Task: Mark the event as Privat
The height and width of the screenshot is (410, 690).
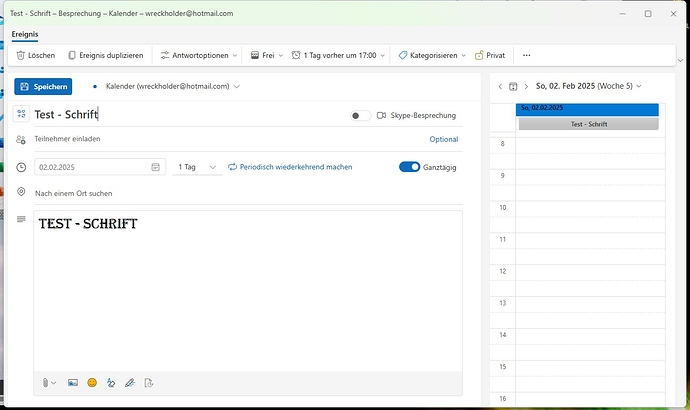Action: pyautogui.click(x=490, y=55)
